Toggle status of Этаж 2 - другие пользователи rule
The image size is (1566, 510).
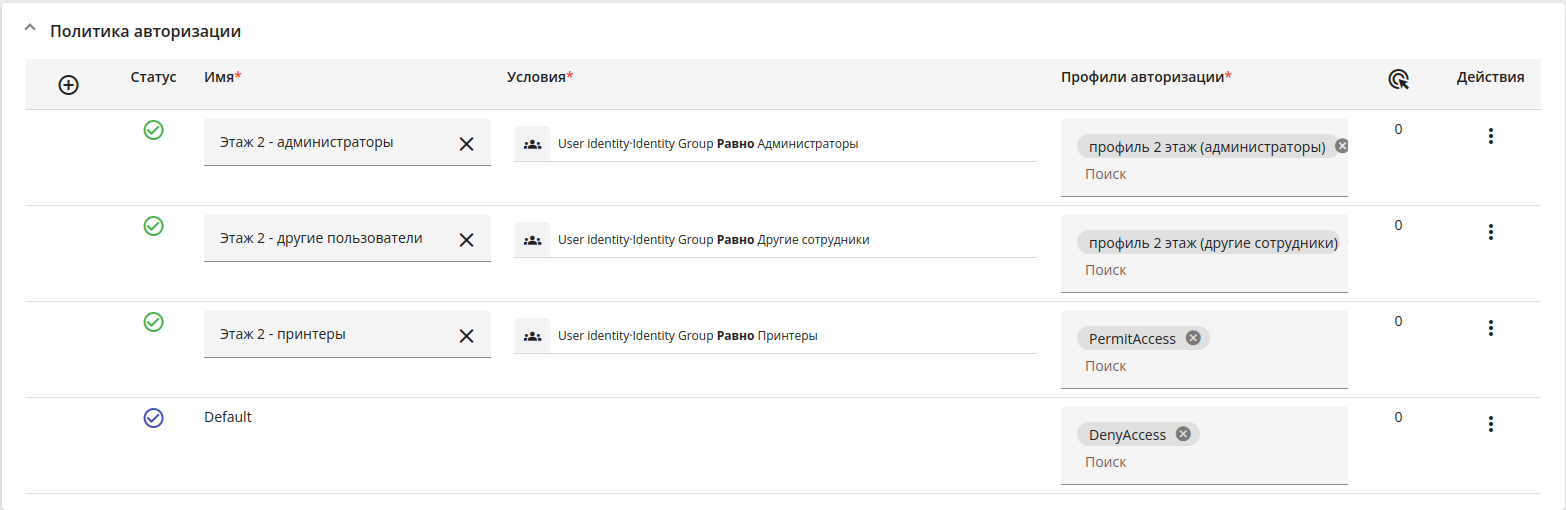[x=153, y=226]
